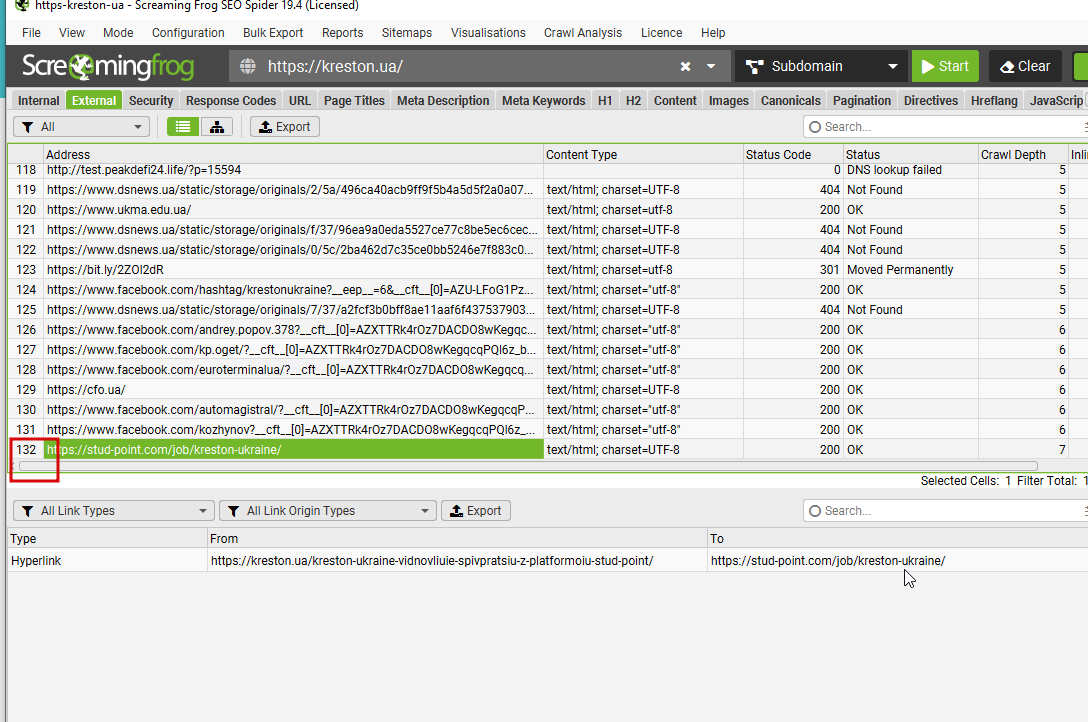Image resolution: width=1088 pixels, height=722 pixels.
Task: Switch to the Canonicals tab
Action: click(x=790, y=101)
